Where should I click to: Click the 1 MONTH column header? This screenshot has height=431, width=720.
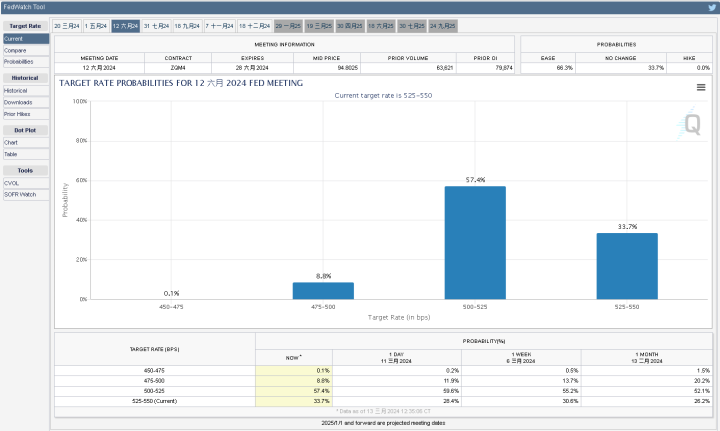pyautogui.click(x=647, y=358)
